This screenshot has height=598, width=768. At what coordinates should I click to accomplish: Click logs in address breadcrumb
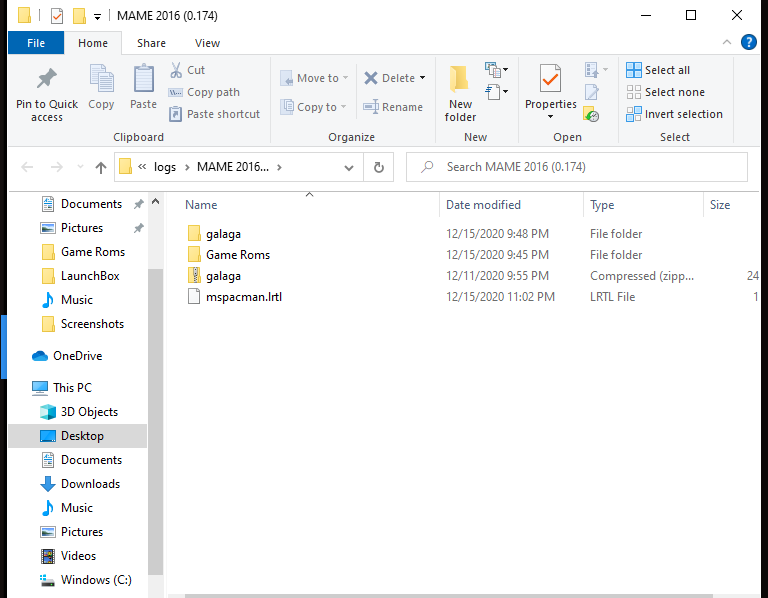click(x=165, y=167)
